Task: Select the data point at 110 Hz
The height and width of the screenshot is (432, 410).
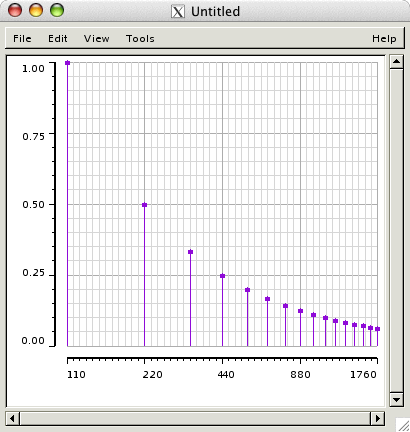Action: pos(67,63)
